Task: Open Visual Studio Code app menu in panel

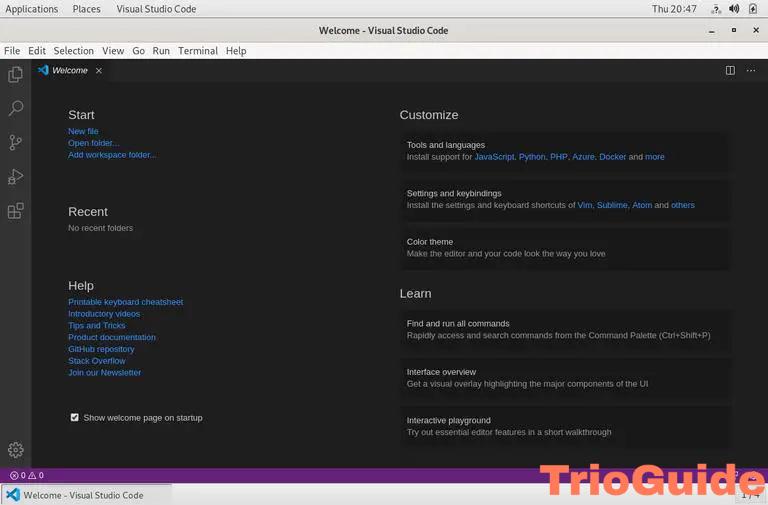Action: (156, 9)
